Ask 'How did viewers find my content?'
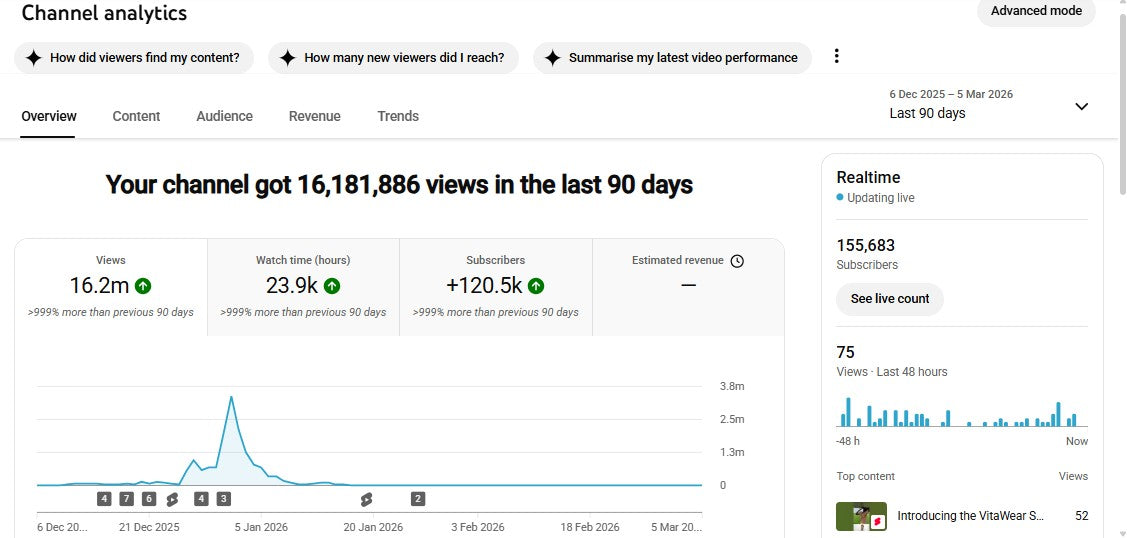The height and width of the screenshot is (538, 1127). coord(134,58)
